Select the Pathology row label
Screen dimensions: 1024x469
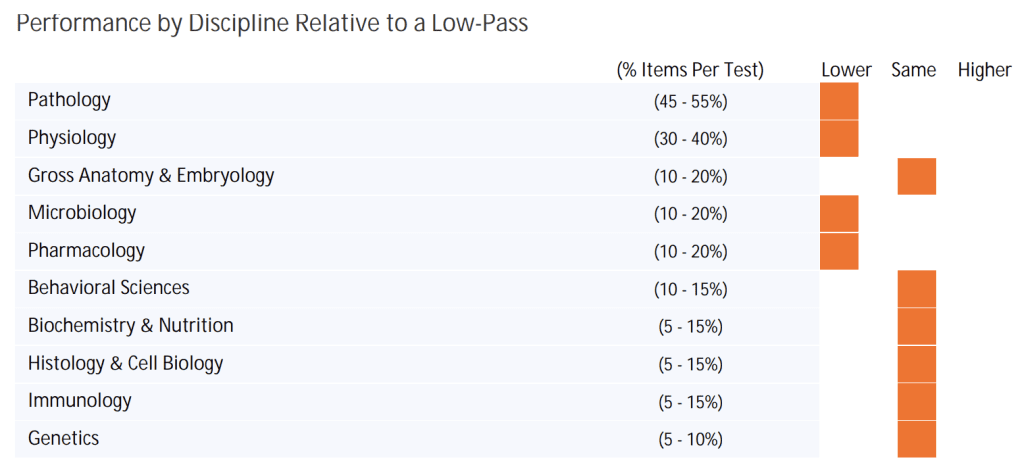tap(69, 100)
